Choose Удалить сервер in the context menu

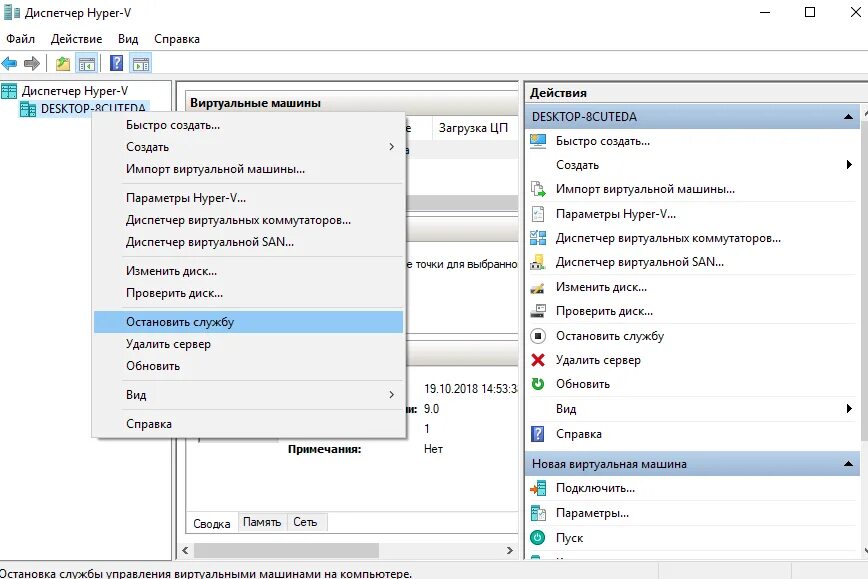249,344
